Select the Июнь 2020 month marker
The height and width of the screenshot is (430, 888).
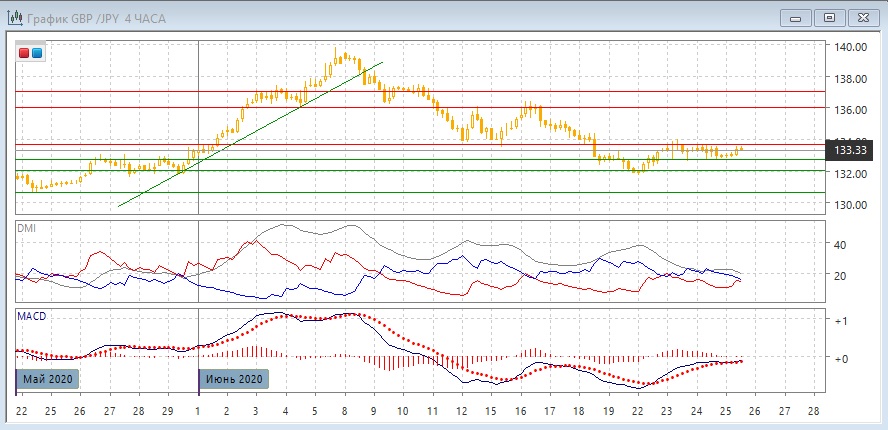coord(233,380)
